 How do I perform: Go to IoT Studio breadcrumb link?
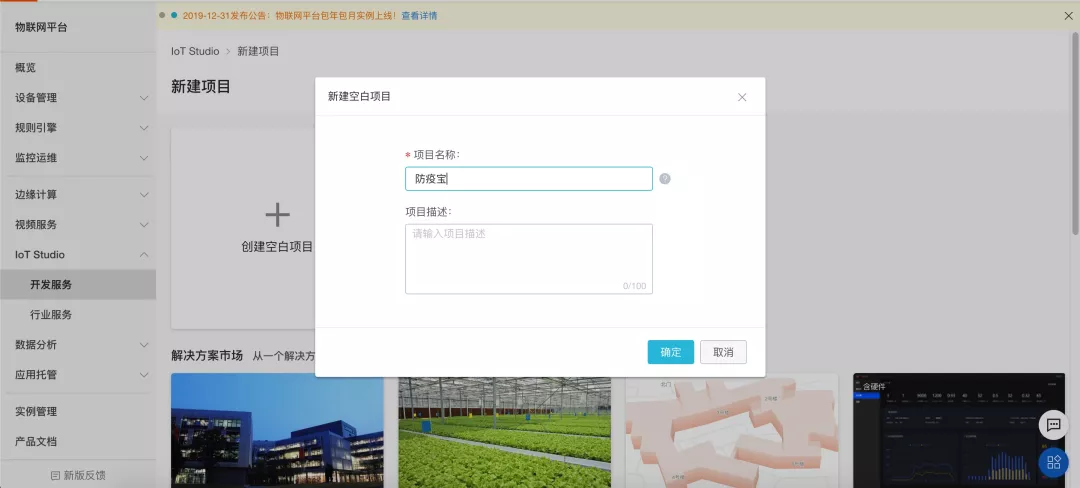pos(195,51)
